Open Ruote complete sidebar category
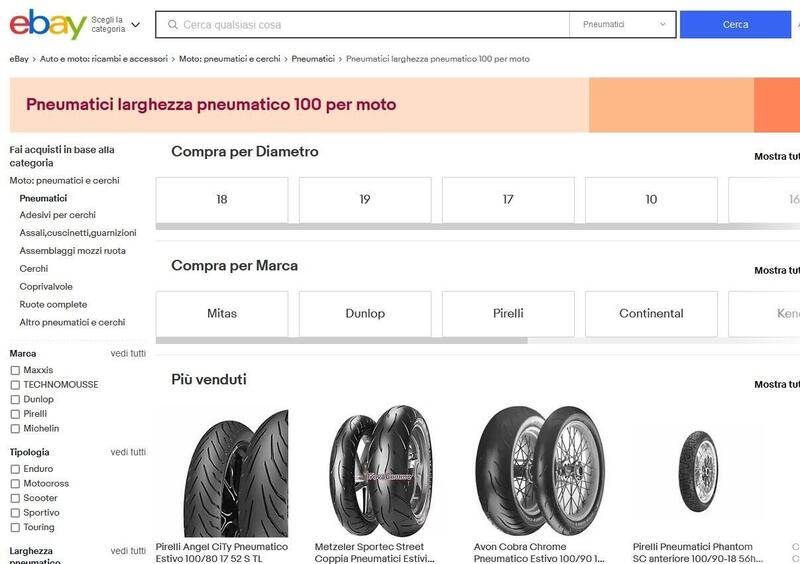 [x=53, y=304]
